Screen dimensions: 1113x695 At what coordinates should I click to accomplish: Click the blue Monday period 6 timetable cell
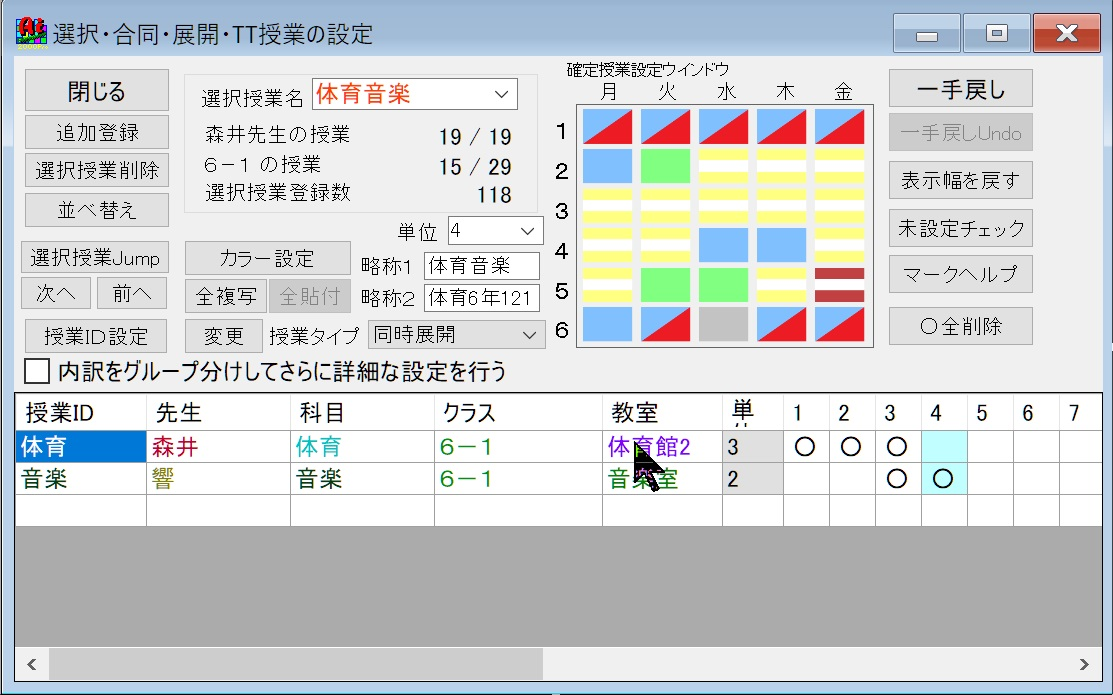[x=608, y=324]
